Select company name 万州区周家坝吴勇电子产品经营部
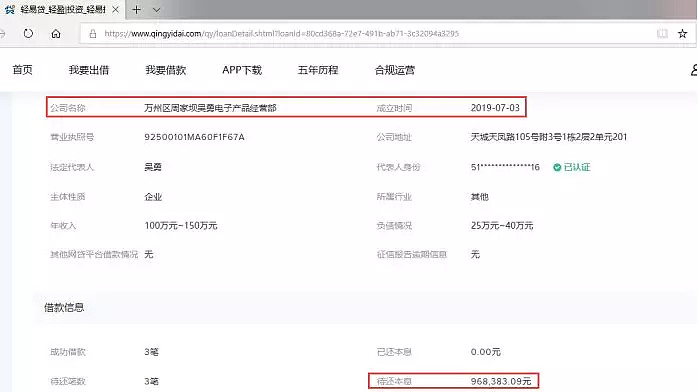 point(210,108)
